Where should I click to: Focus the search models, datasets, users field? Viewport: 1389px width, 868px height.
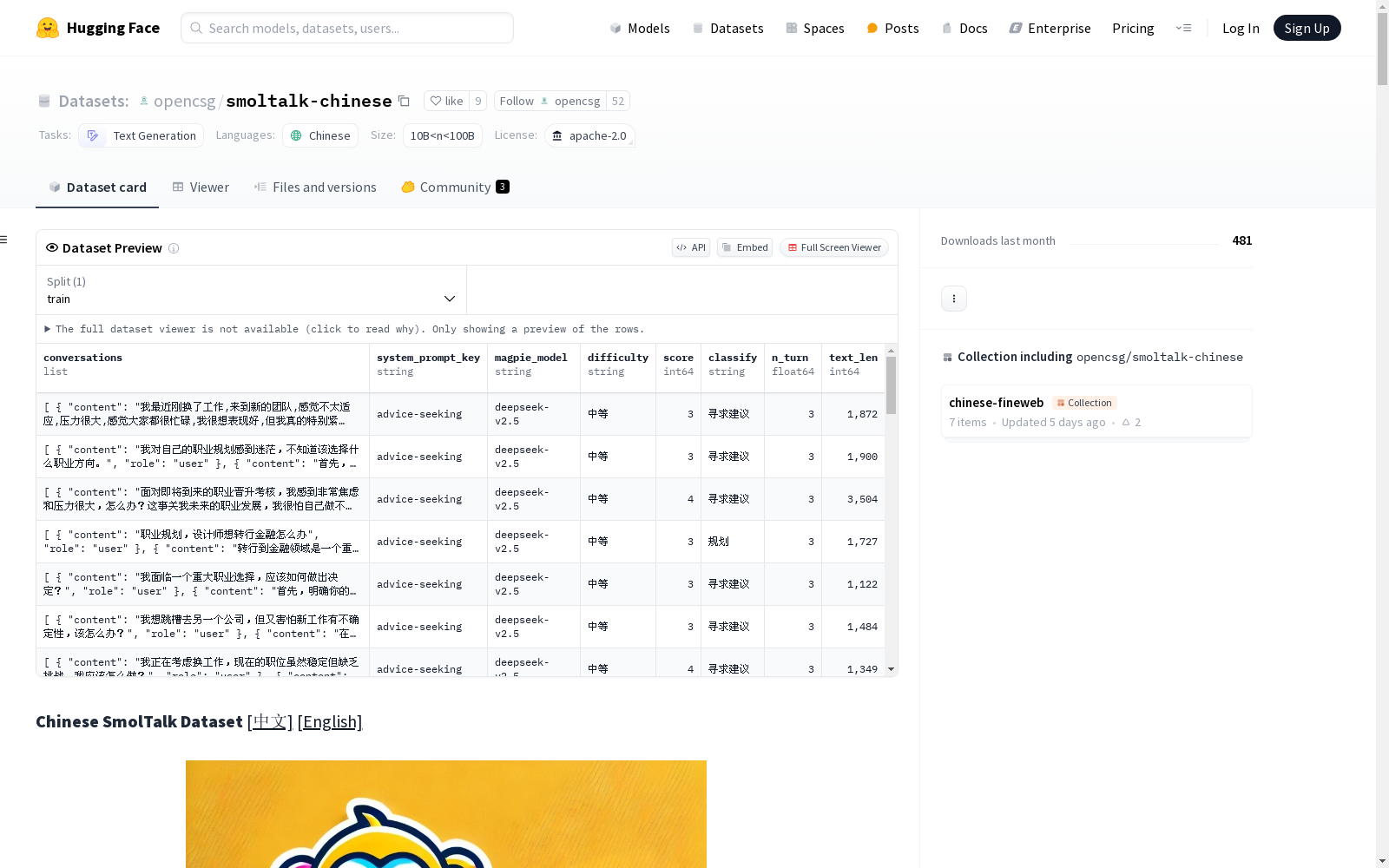(347, 28)
